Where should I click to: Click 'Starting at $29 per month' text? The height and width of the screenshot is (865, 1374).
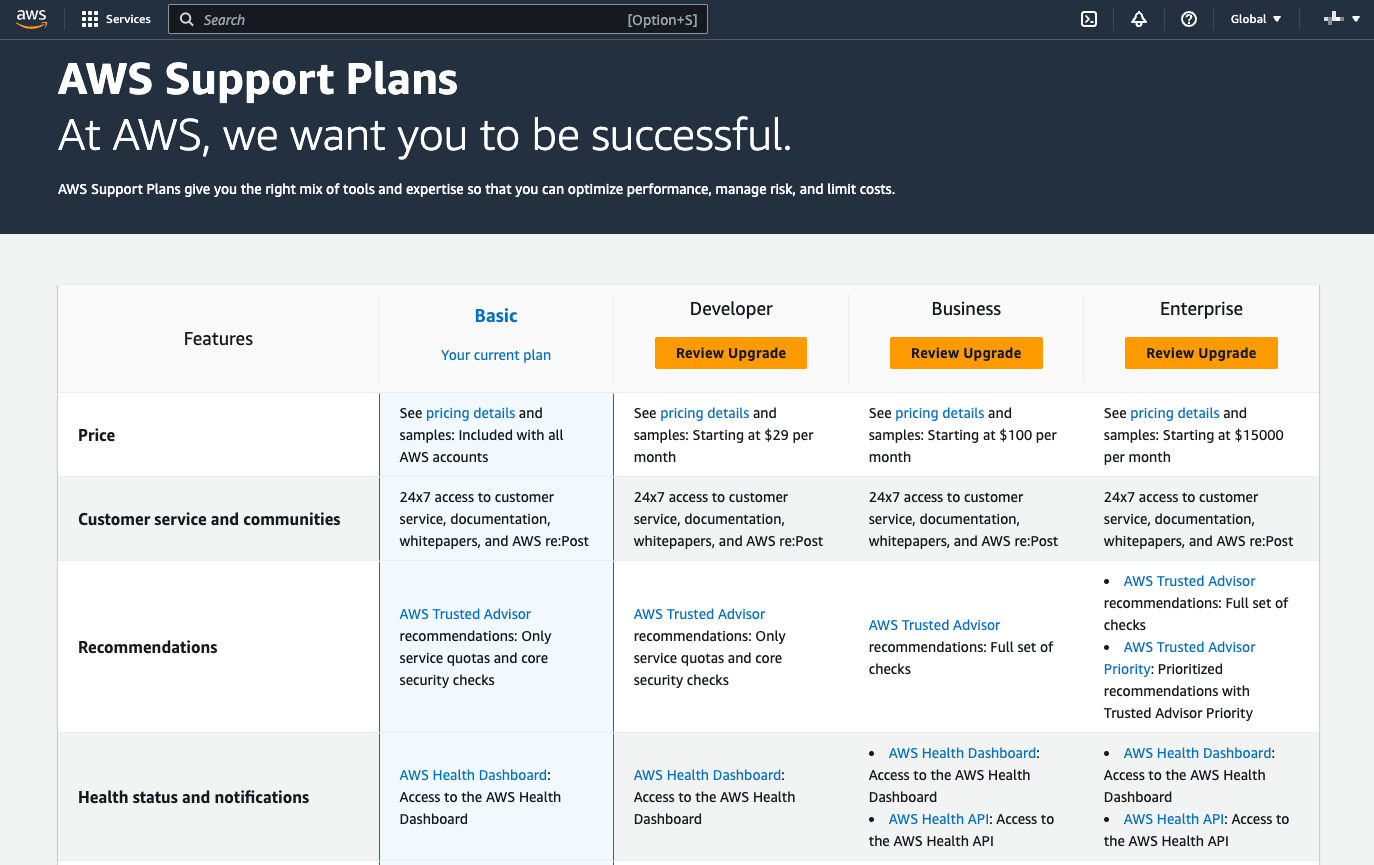(723, 446)
